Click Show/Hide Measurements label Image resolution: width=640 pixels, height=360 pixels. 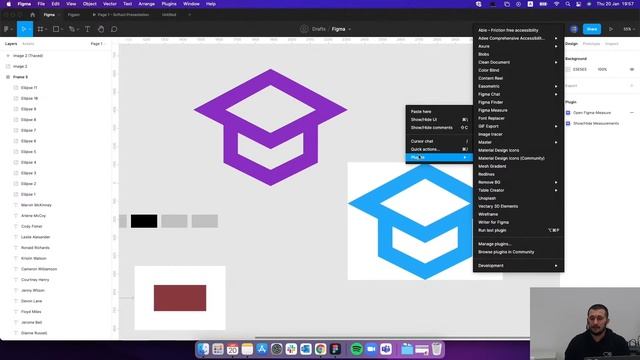tap(596, 123)
